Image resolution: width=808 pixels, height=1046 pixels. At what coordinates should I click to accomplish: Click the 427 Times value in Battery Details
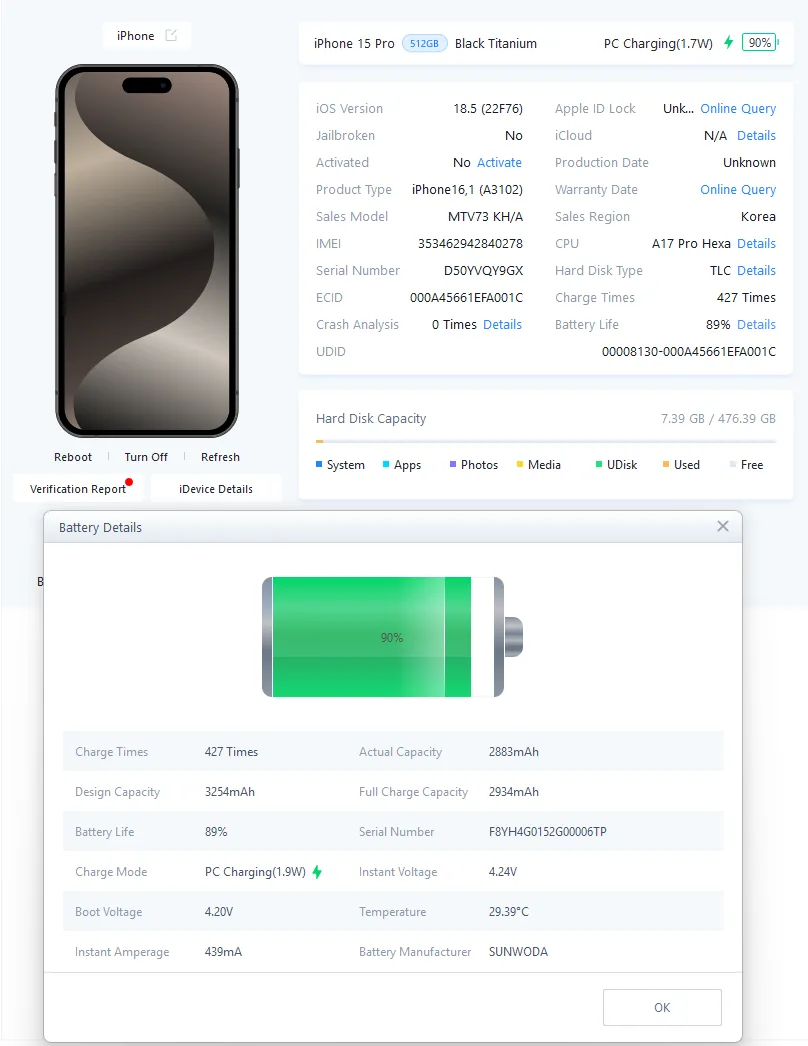click(x=232, y=752)
